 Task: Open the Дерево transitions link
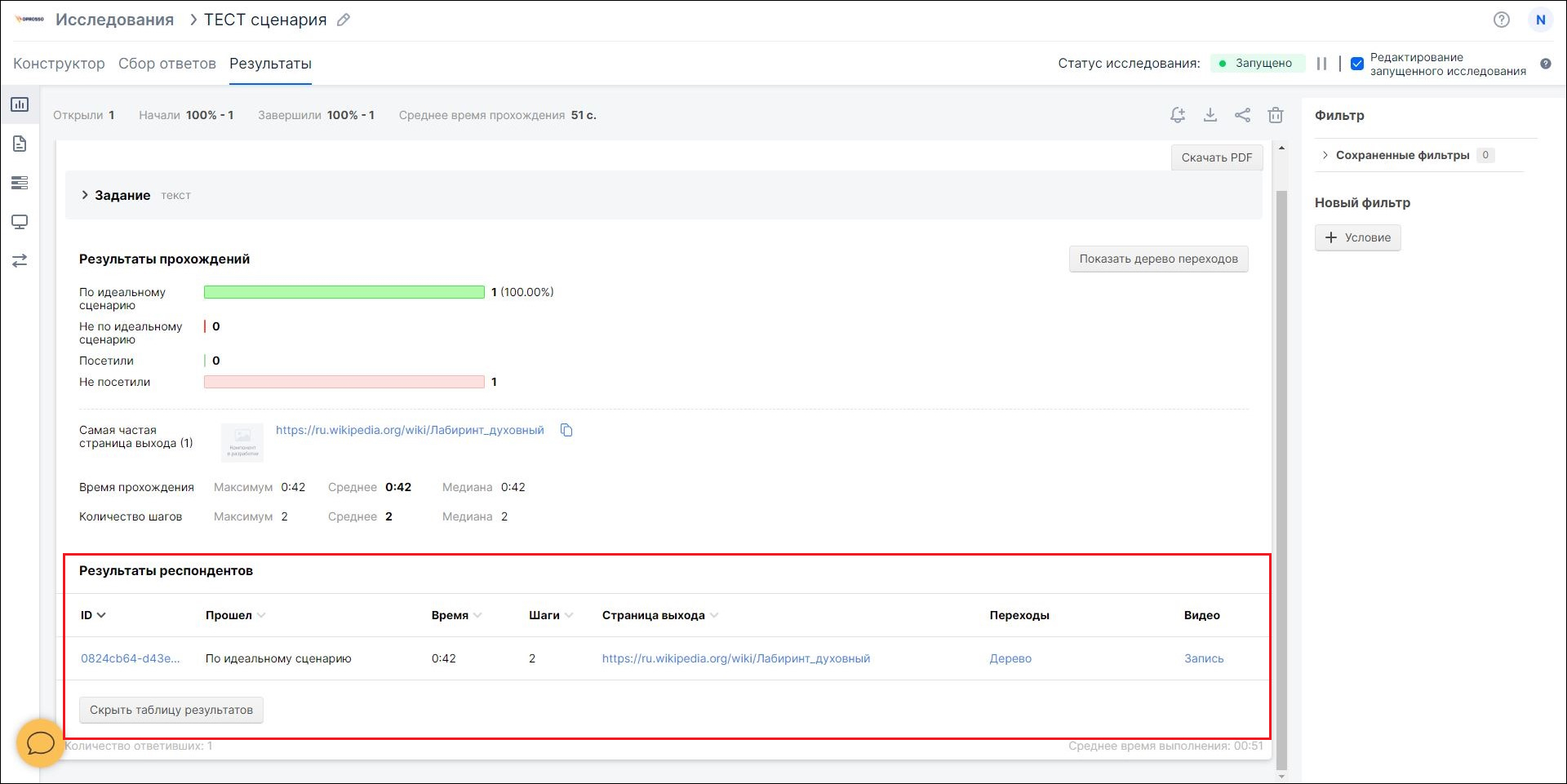(1010, 658)
